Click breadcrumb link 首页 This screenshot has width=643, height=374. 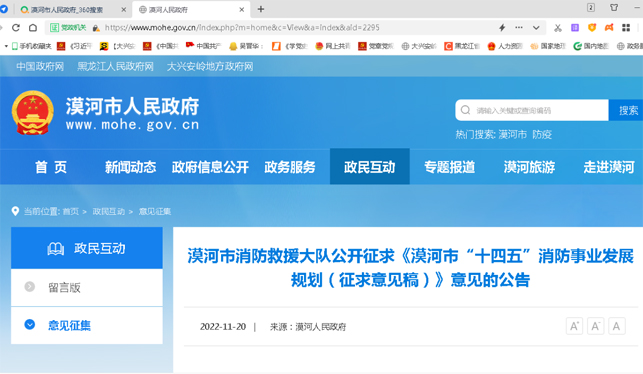(71, 212)
